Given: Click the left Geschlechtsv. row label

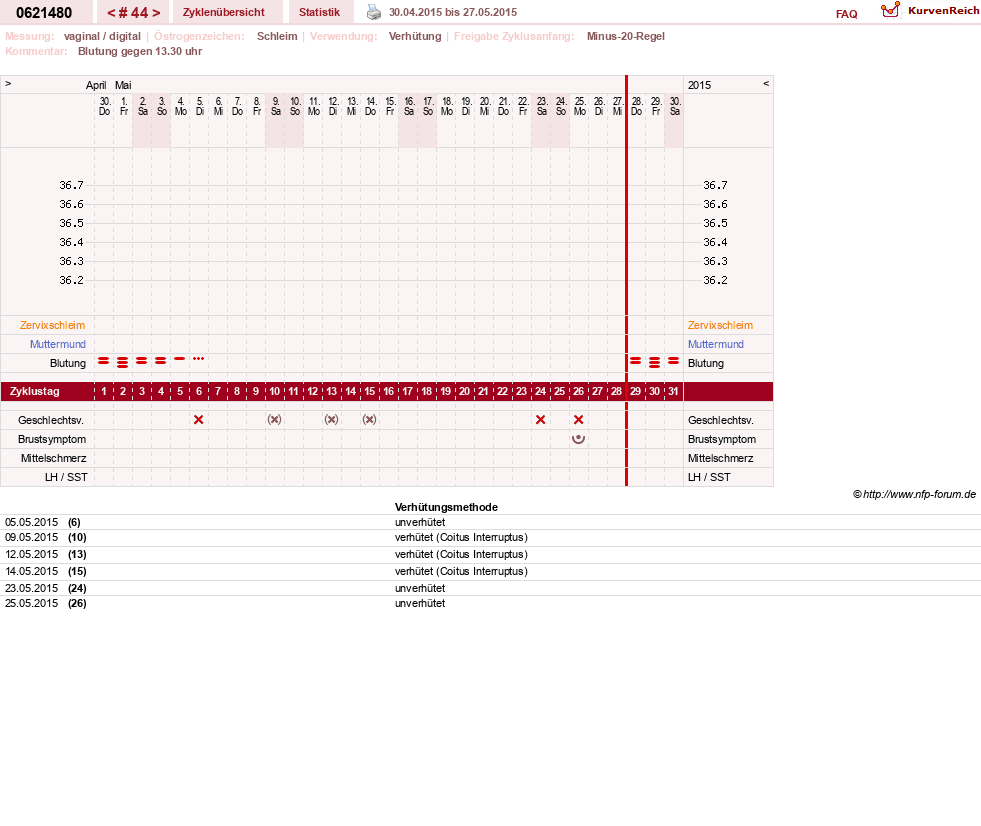Looking at the screenshot, I should pos(51,421).
